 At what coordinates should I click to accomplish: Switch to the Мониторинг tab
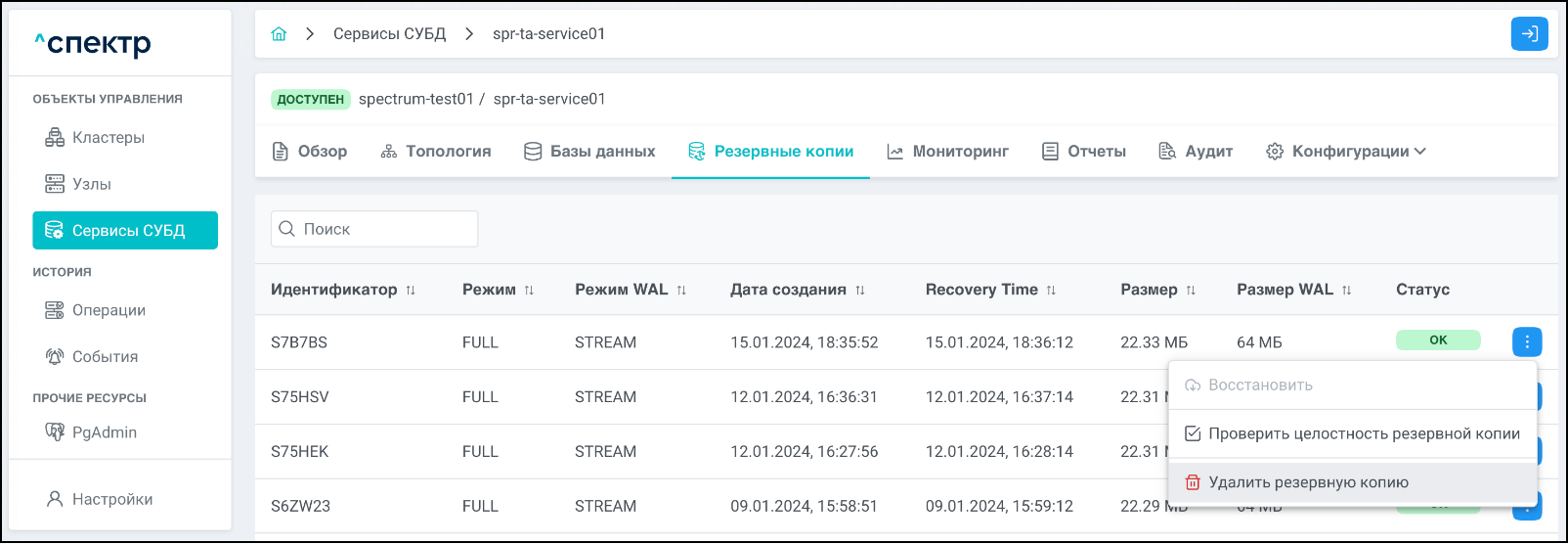[x=947, y=152]
